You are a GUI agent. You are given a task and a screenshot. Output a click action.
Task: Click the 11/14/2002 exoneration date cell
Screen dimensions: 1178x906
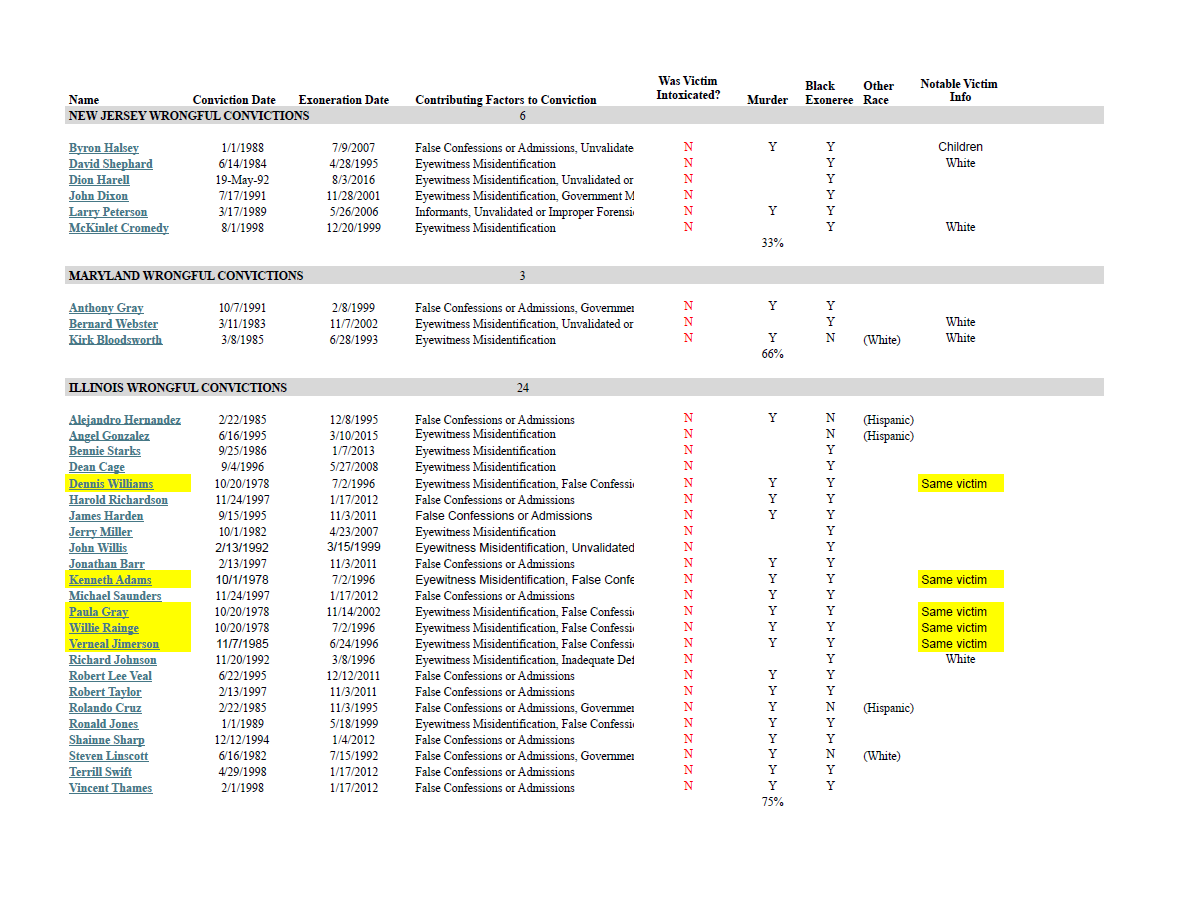(x=353, y=612)
